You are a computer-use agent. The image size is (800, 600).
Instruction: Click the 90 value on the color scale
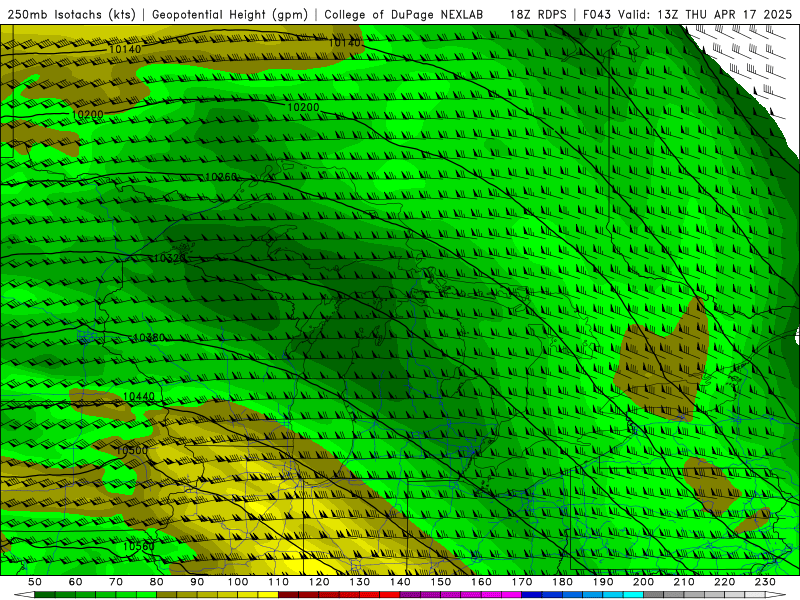[x=197, y=582]
